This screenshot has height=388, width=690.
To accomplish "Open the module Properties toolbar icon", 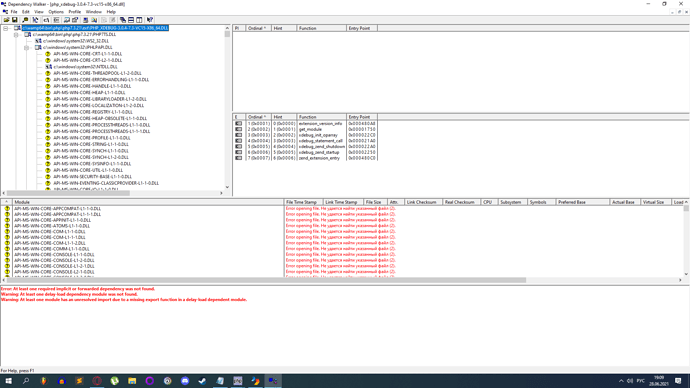I will (x=75, y=20).
